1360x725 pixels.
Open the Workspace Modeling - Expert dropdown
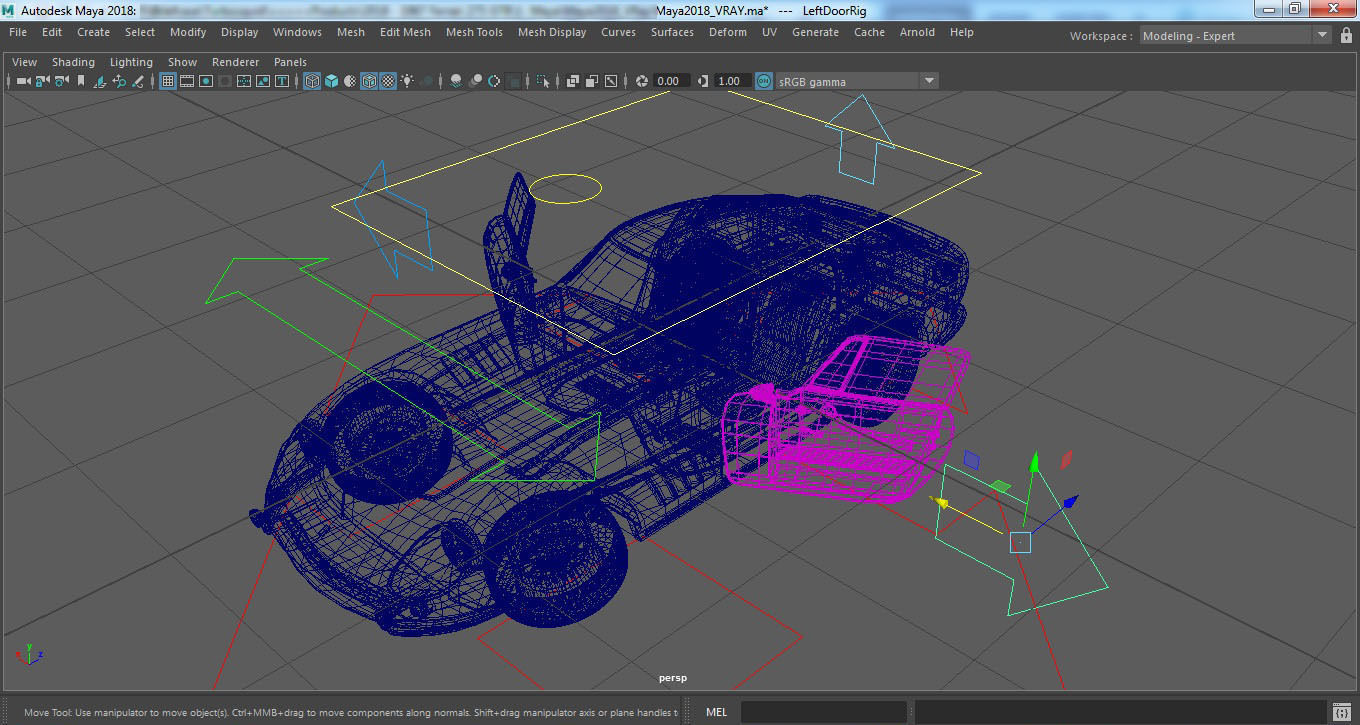tap(1236, 35)
